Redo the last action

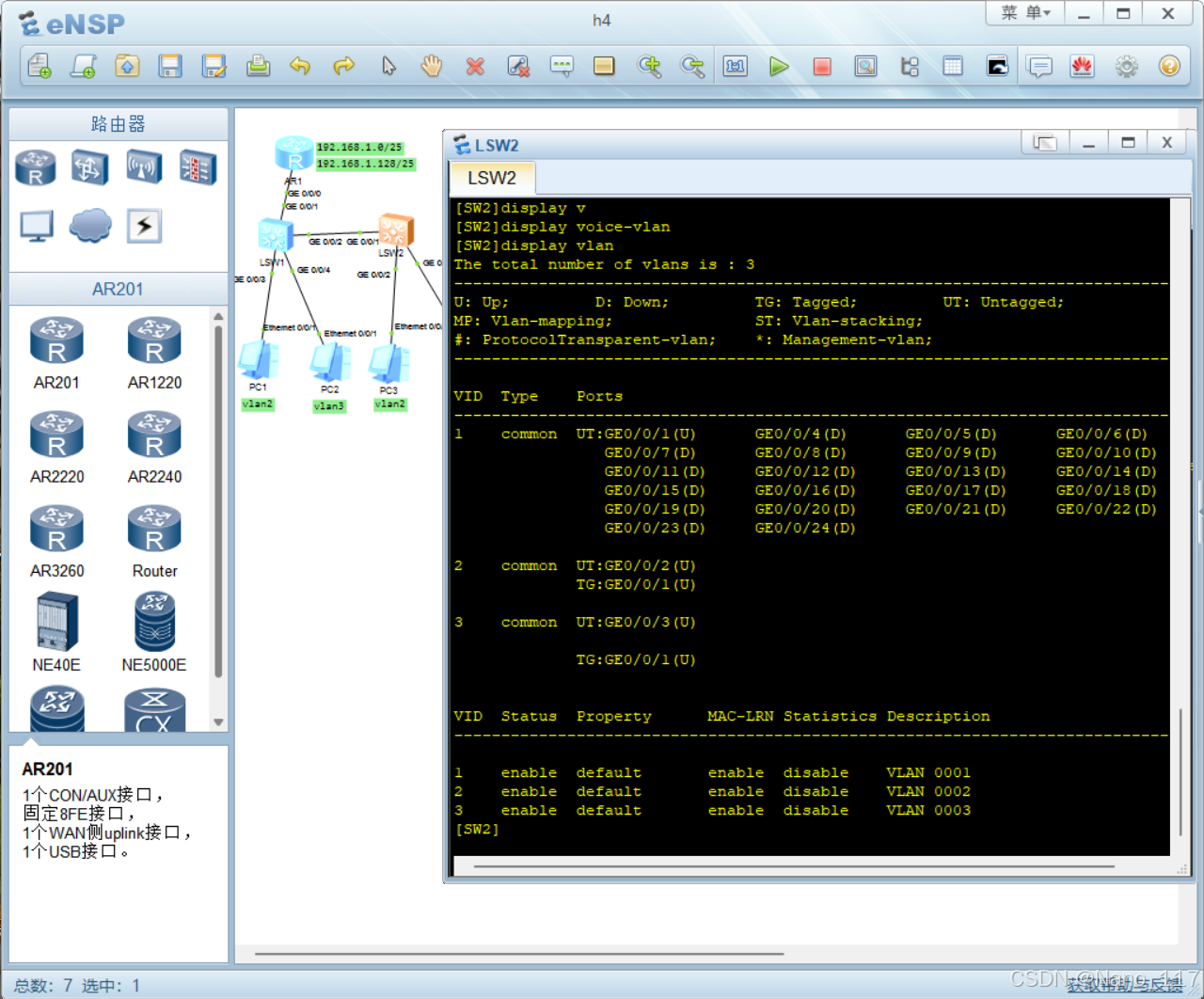(x=344, y=66)
